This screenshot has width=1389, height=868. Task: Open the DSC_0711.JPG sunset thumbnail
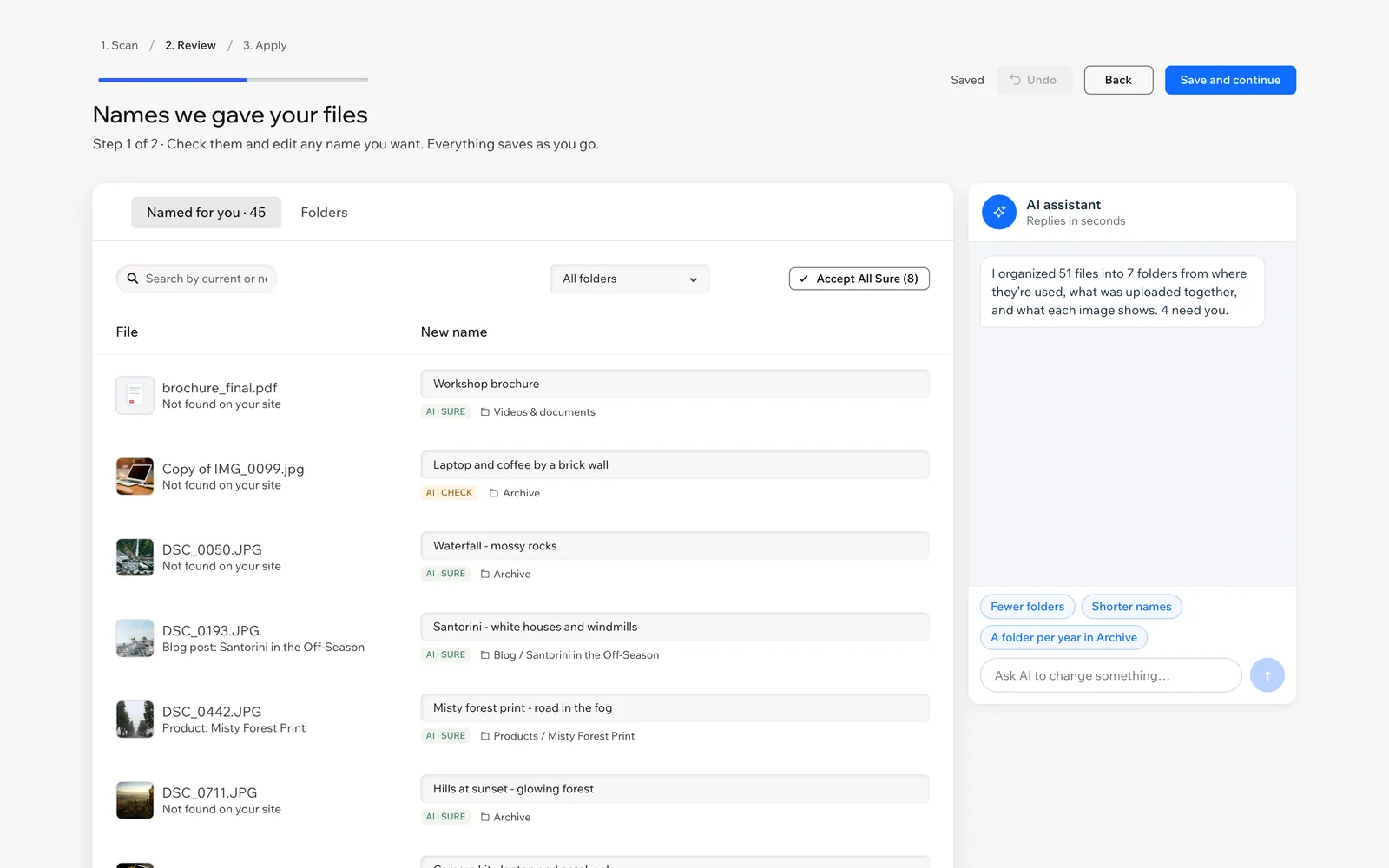tap(135, 800)
